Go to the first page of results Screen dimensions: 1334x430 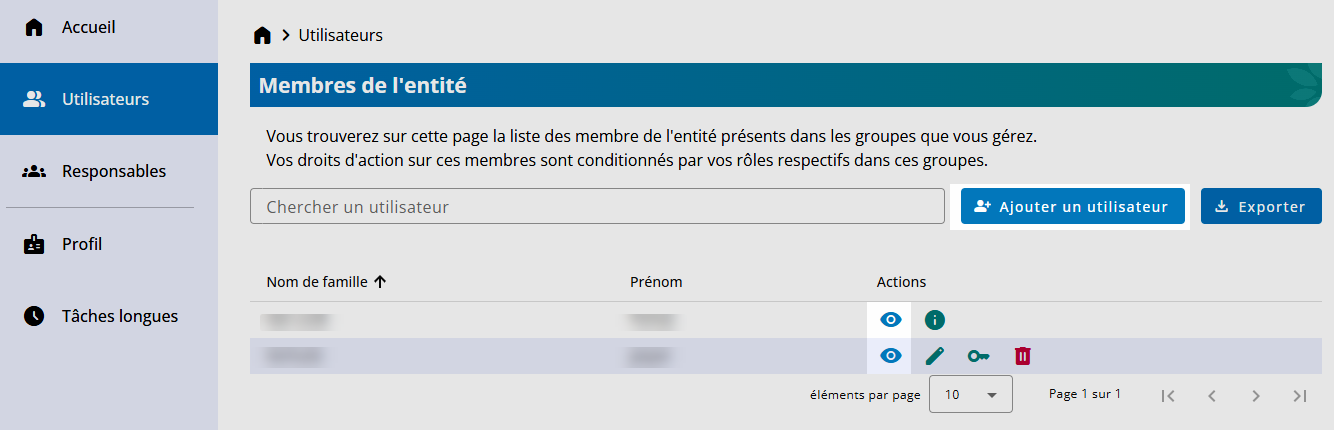1167,395
